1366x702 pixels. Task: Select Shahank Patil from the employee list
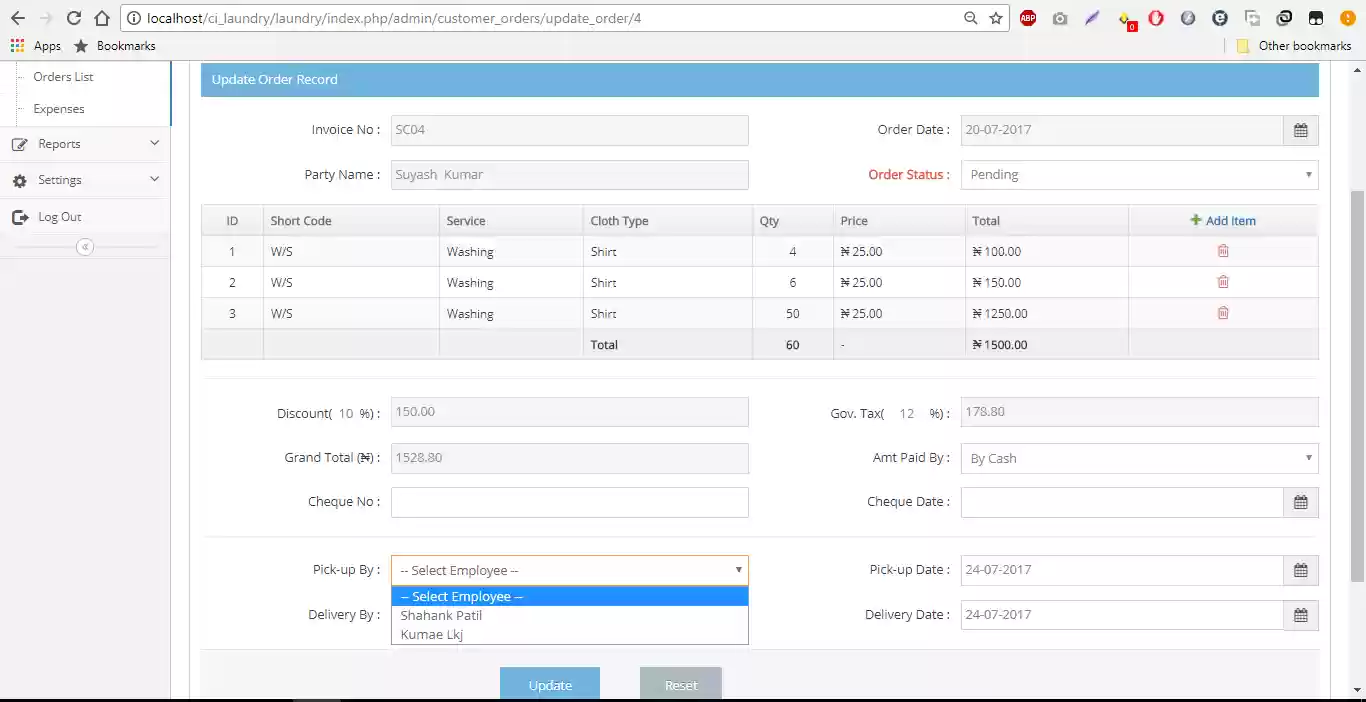point(441,615)
